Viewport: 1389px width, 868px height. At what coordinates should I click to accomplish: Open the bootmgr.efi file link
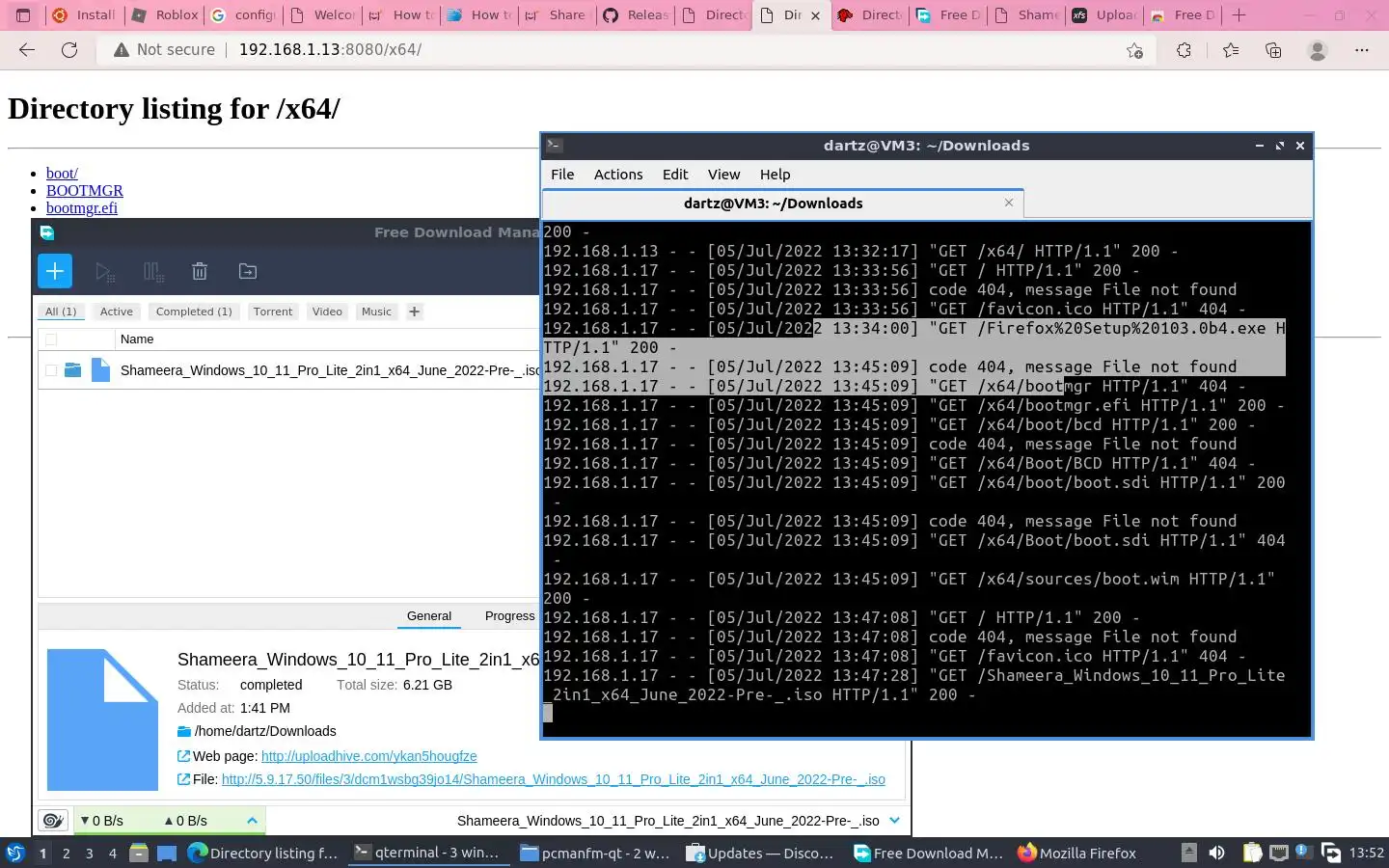(82, 208)
